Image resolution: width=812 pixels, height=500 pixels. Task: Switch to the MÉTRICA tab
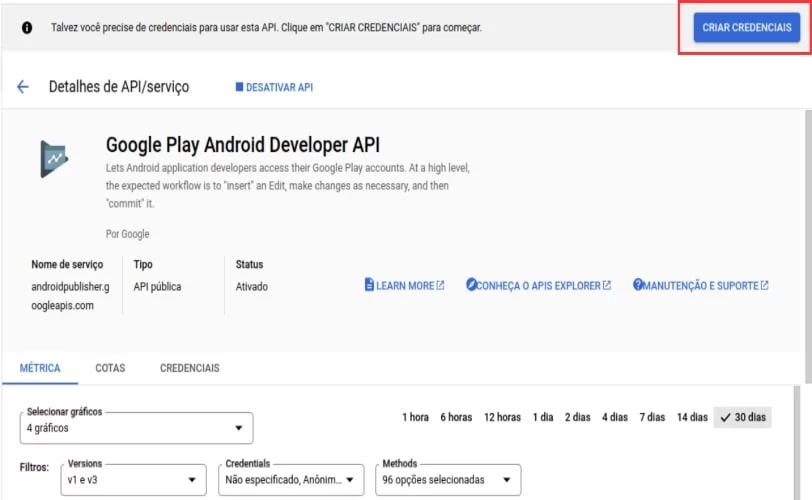pyautogui.click(x=40, y=368)
